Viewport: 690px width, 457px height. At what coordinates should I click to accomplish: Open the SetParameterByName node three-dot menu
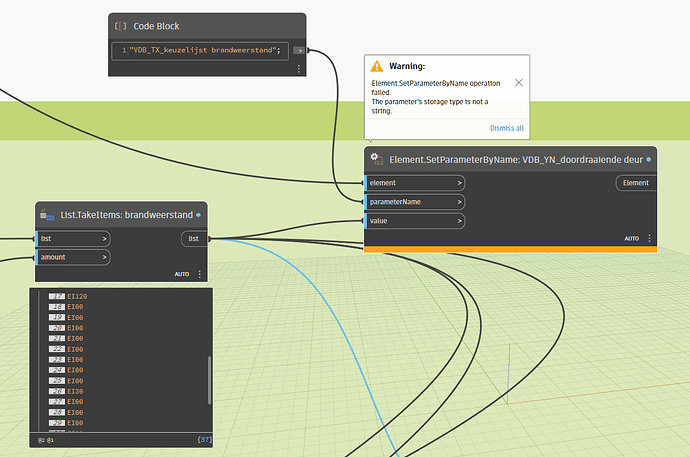pyautogui.click(x=649, y=238)
